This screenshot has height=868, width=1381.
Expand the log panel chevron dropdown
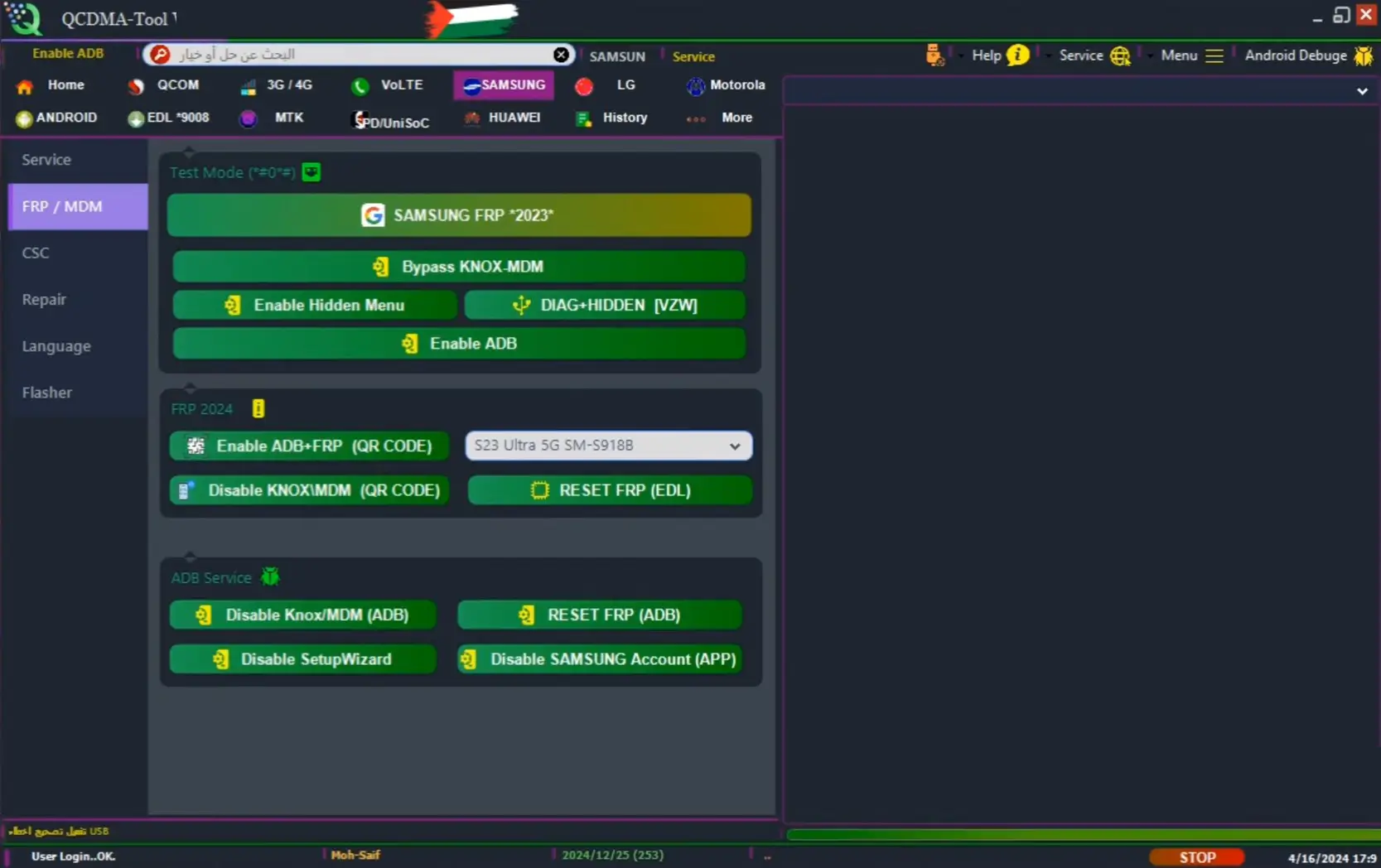click(x=1362, y=91)
